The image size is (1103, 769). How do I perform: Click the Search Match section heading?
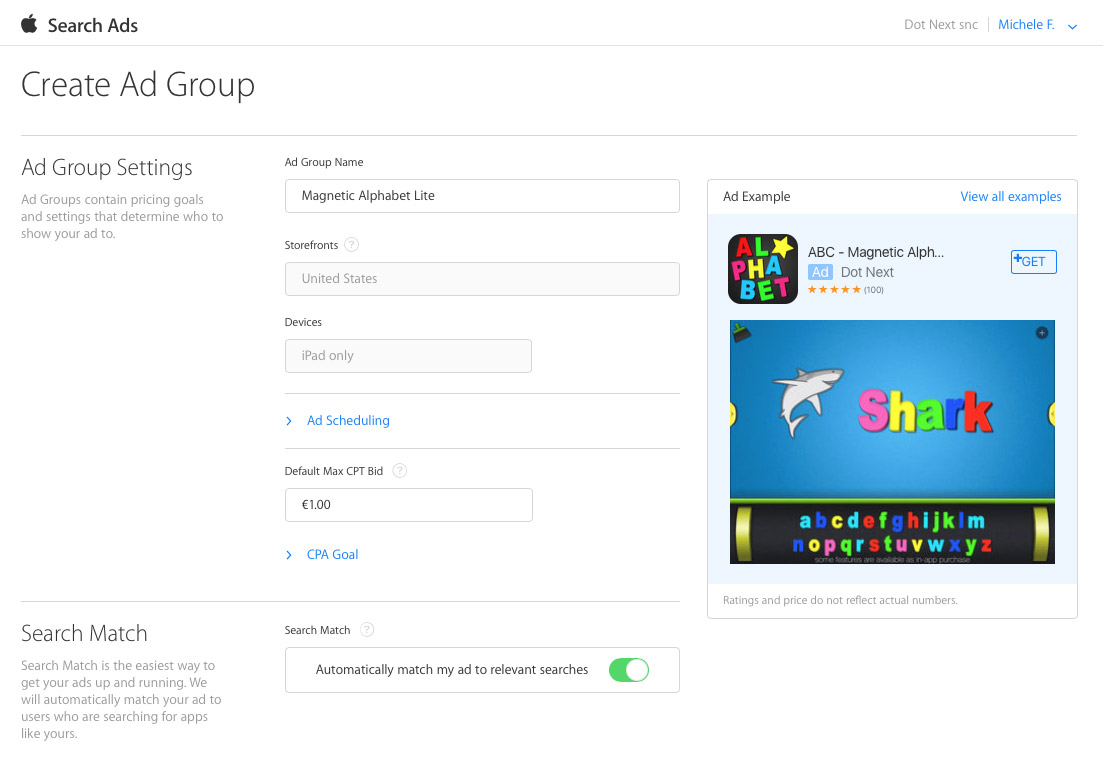[x=84, y=633]
